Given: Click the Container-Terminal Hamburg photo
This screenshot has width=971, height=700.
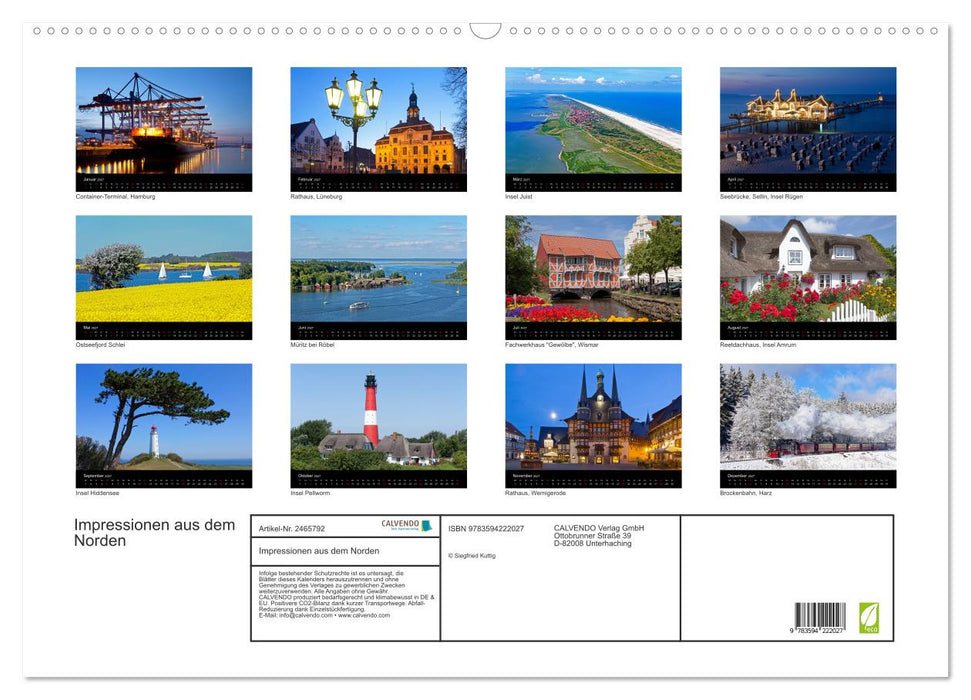Looking at the screenshot, I should 163,120.
